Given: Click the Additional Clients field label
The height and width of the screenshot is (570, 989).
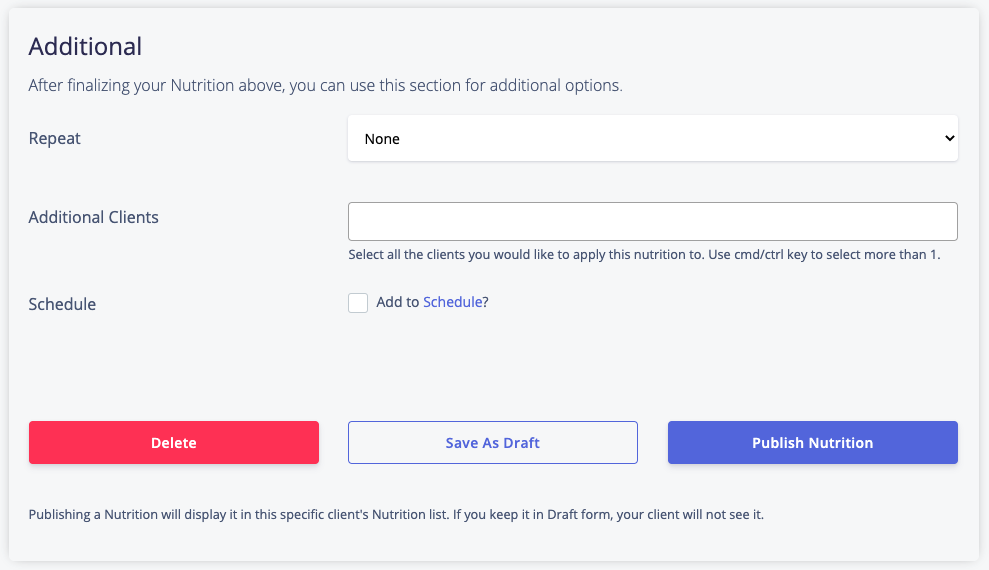Looking at the screenshot, I should tap(93, 217).
